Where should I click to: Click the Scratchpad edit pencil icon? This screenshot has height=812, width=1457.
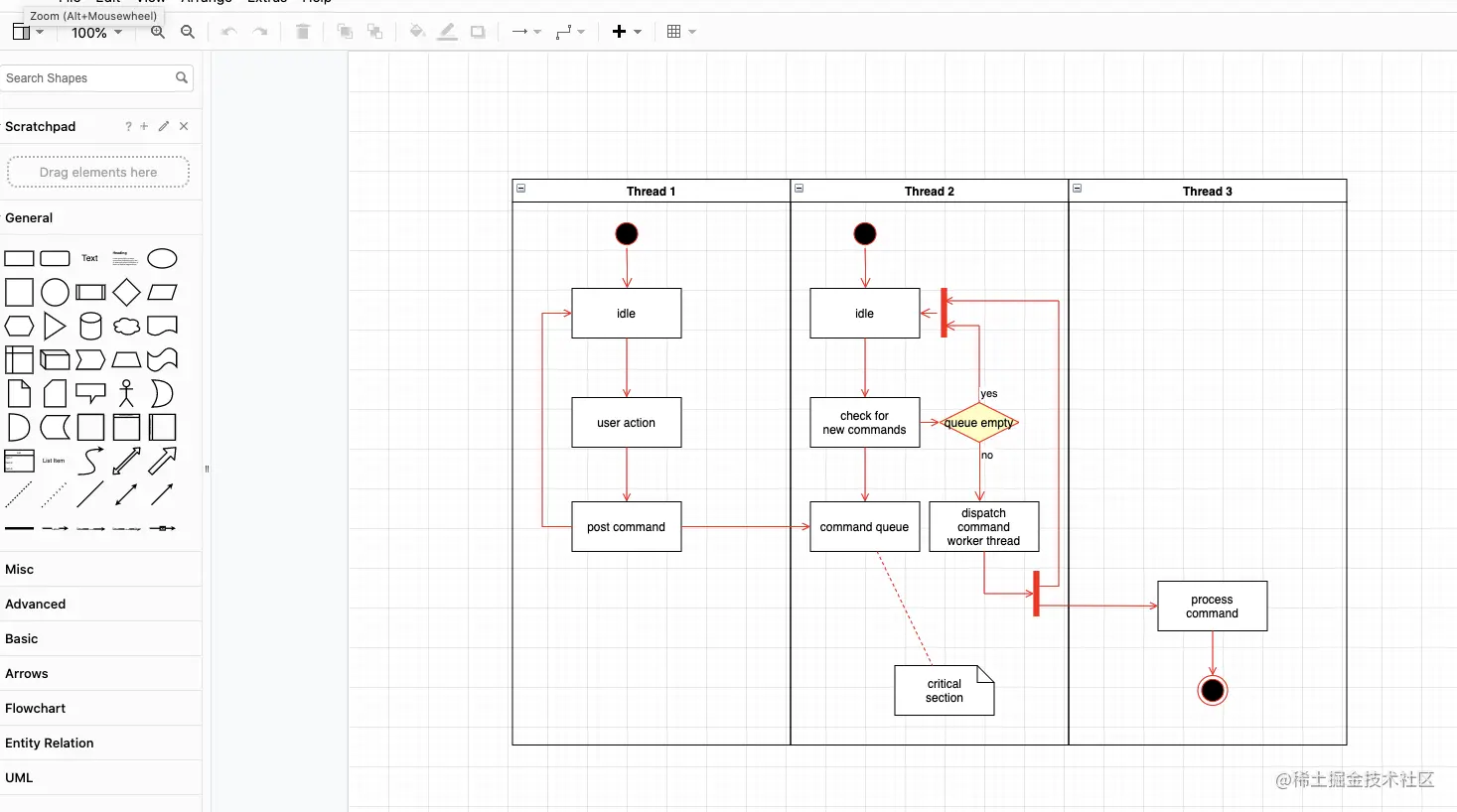(x=164, y=126)
